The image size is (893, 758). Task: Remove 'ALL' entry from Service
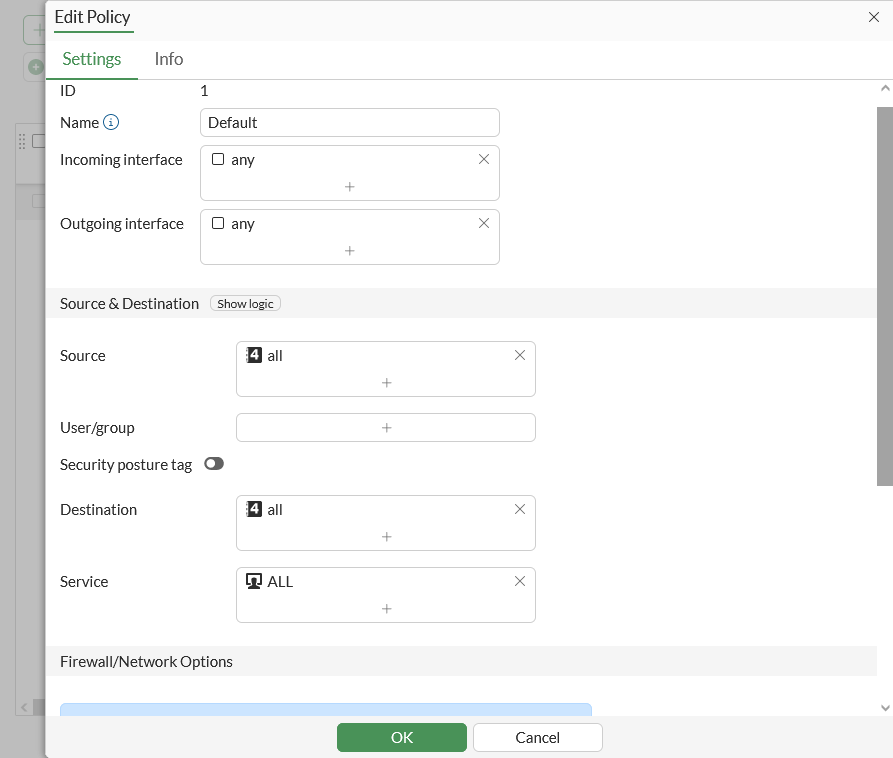[520, 581]
